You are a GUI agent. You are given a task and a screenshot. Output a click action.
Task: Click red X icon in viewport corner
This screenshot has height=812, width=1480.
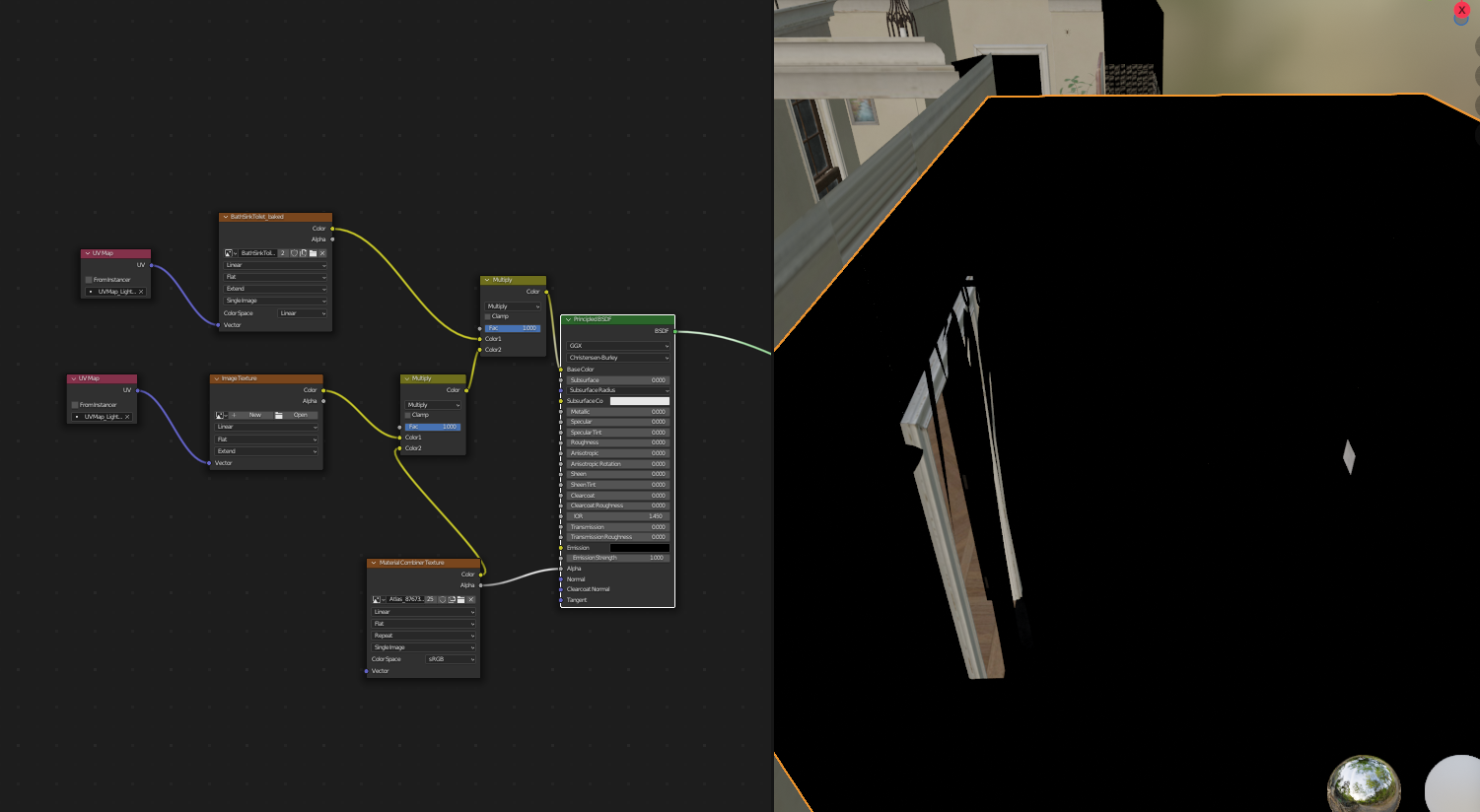(x=1461, y=10)
